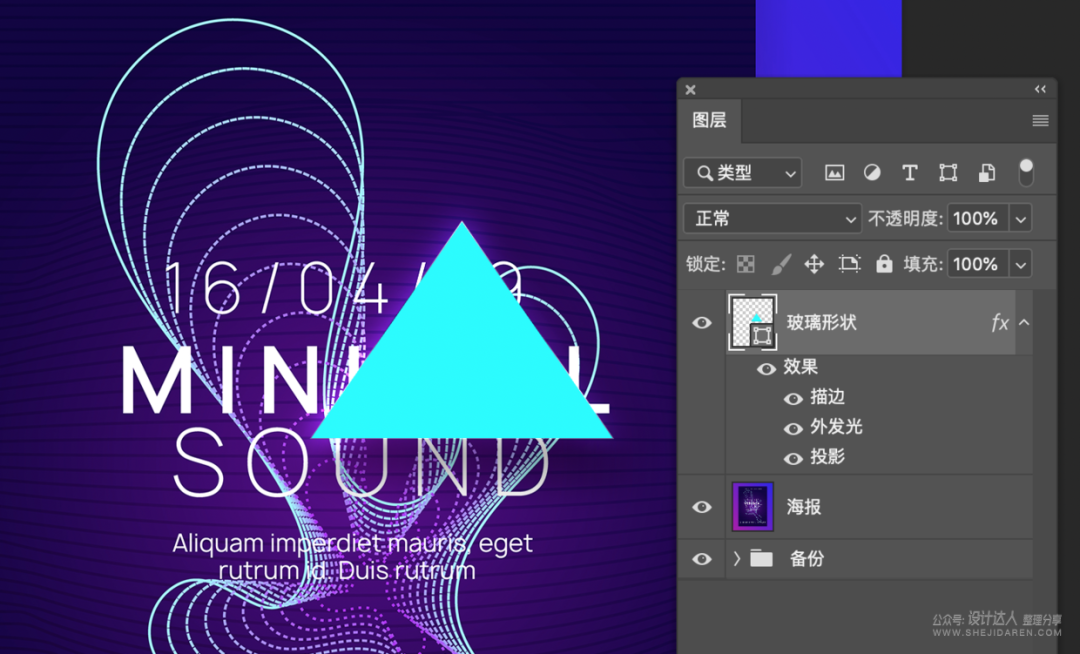Select the 玻璃形状 layer thumbnail
This screenshot has width=1080, height=654.
[x=752, y=322]
